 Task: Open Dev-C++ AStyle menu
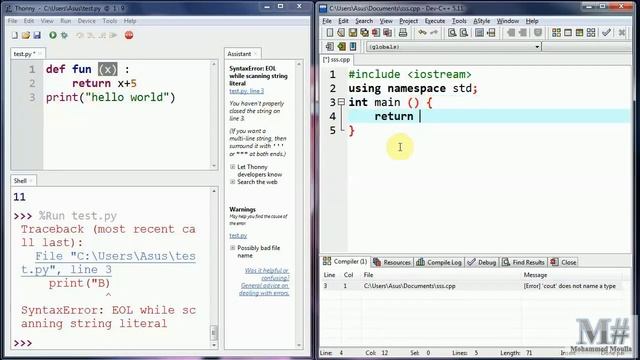pos(482,21)
